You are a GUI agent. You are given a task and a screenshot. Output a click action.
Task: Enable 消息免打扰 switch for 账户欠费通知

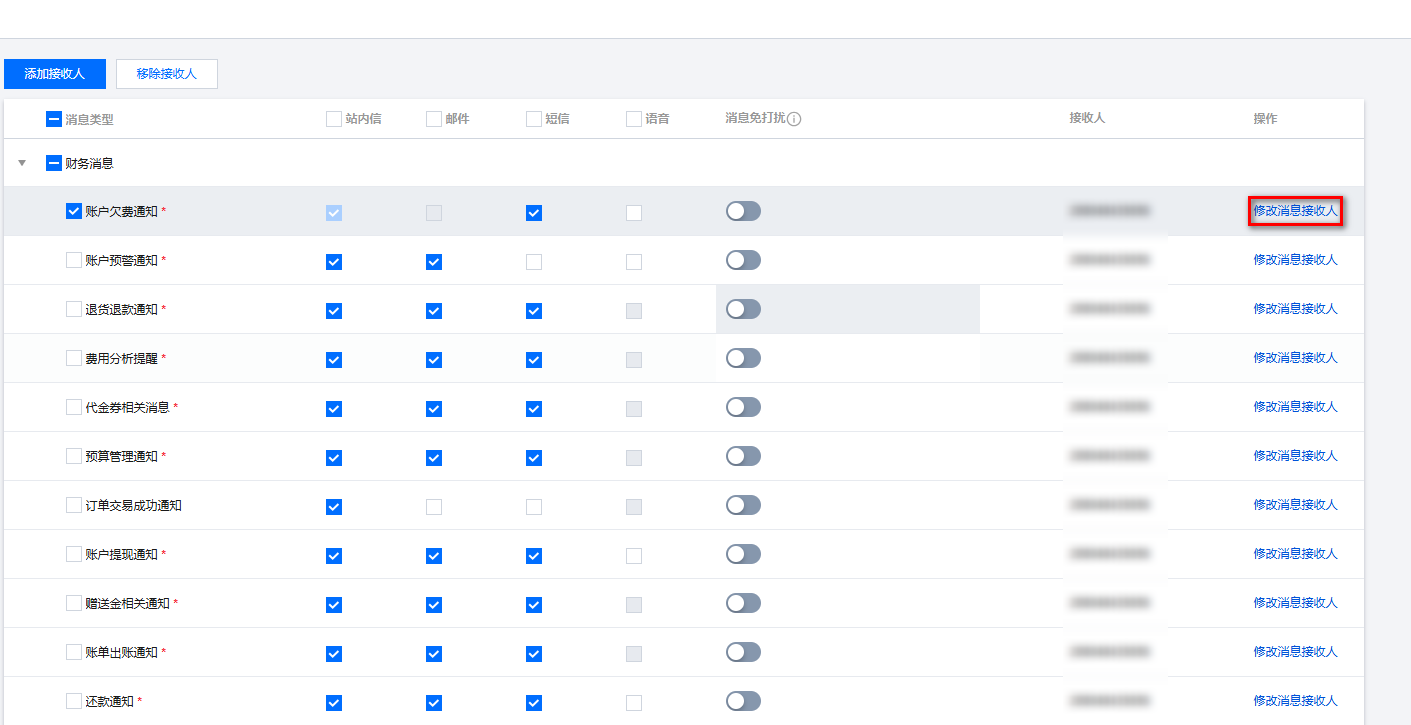(x=743, y=211)
